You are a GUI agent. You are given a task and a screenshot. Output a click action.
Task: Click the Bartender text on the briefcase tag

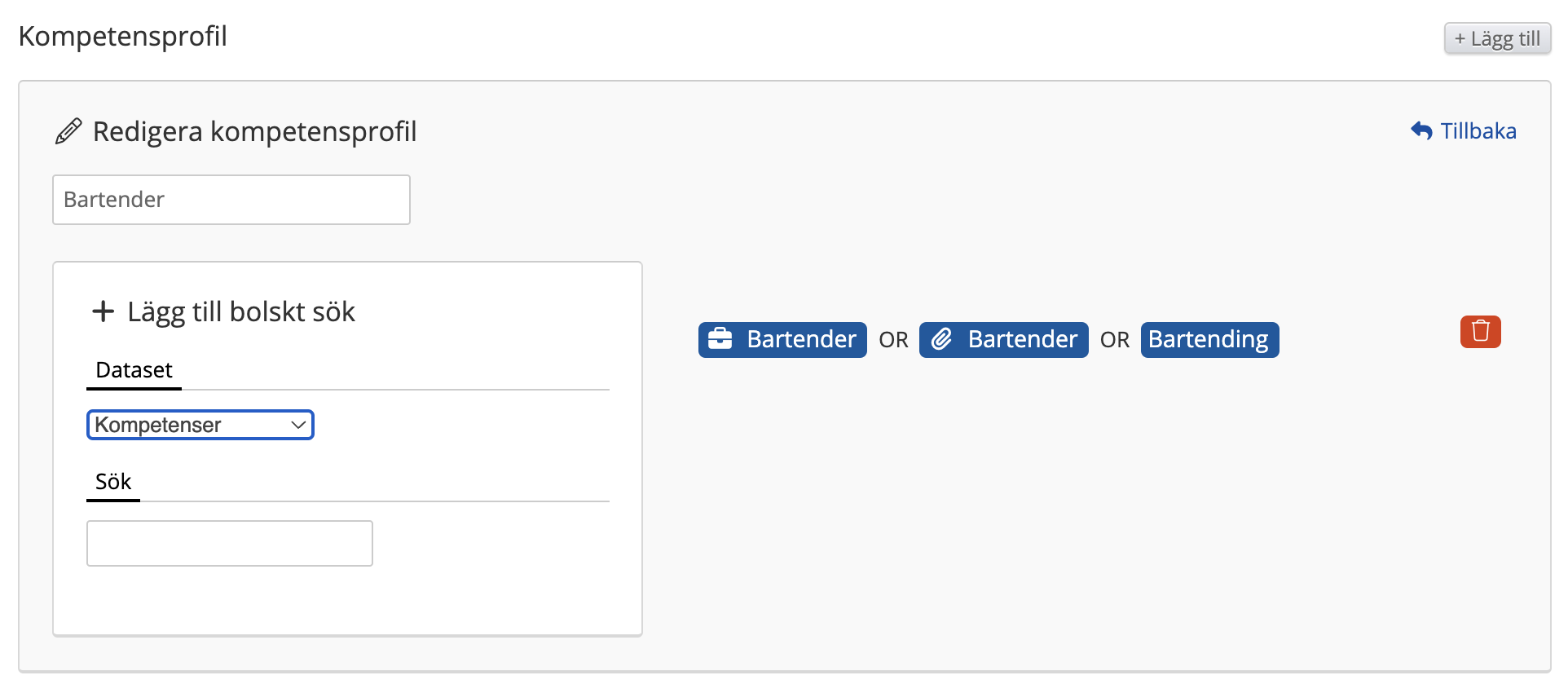801,339
